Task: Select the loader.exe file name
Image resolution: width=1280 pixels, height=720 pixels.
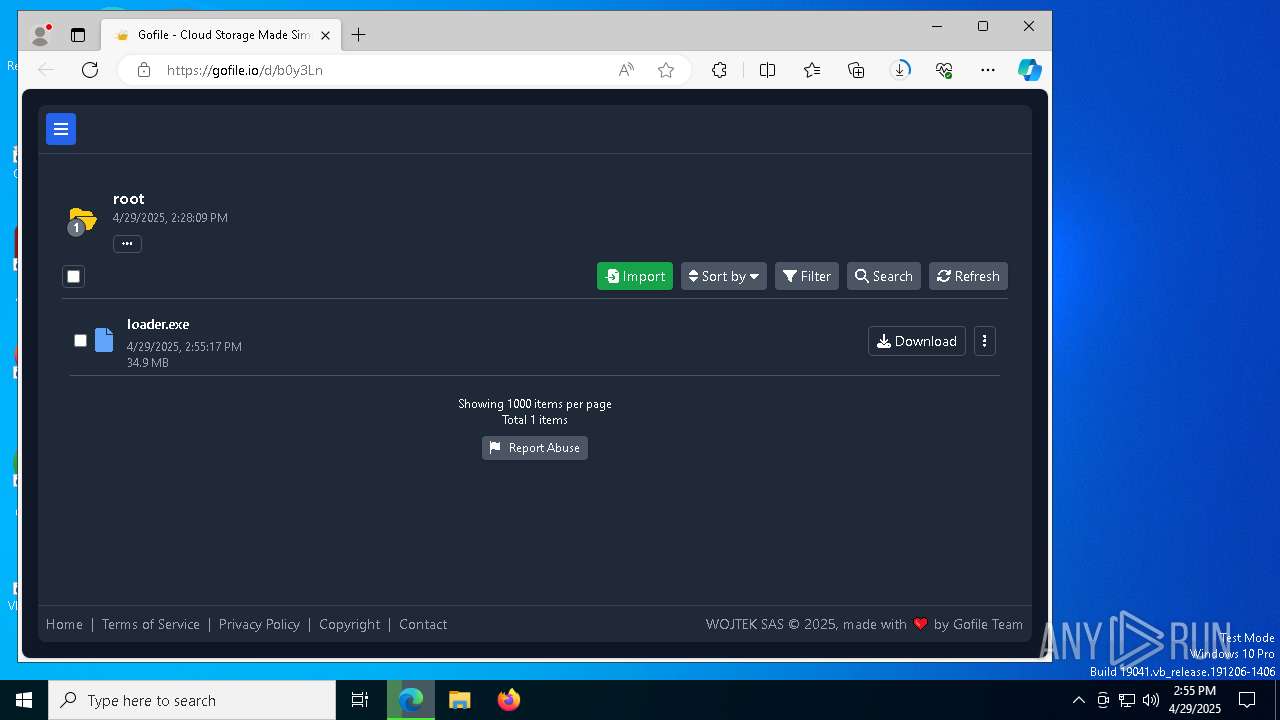Action: coord(158,324)
